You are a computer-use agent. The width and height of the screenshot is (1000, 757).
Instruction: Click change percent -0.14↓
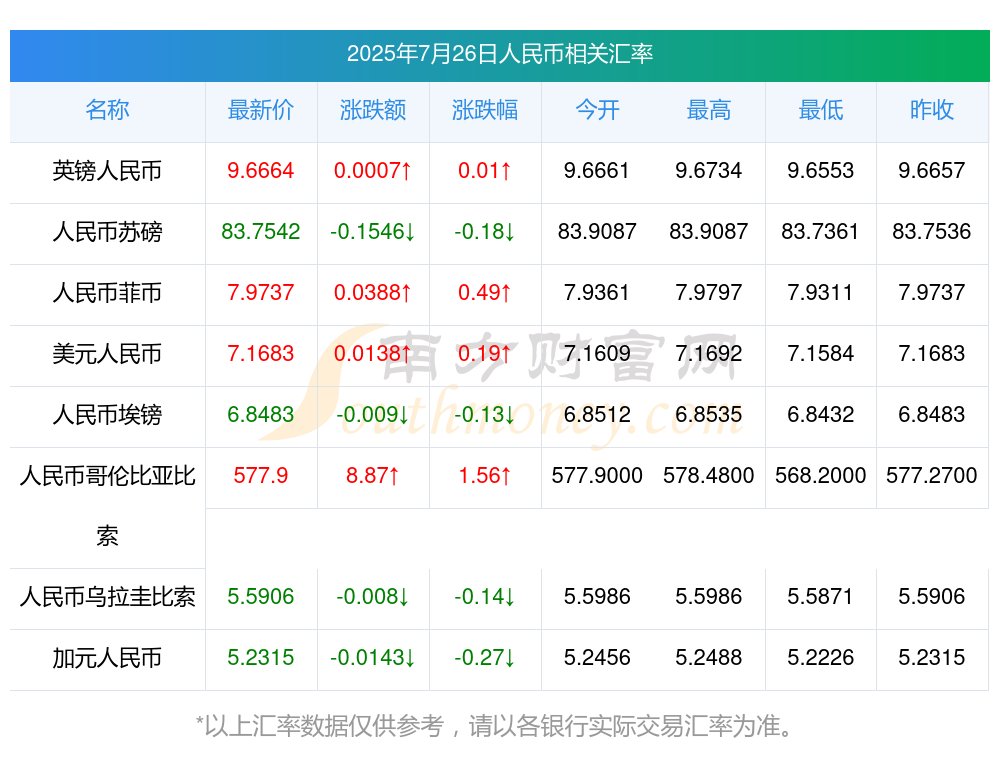coord(485,596)
